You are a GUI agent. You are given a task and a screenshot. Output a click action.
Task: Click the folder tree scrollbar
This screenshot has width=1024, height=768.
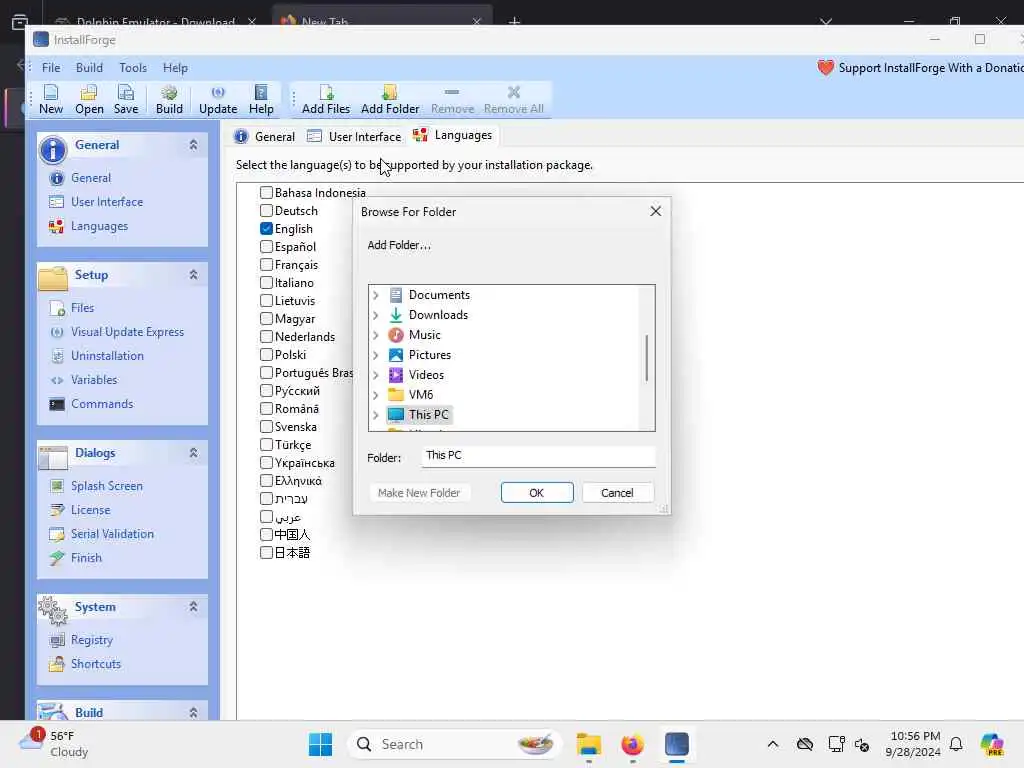(647, 358)
